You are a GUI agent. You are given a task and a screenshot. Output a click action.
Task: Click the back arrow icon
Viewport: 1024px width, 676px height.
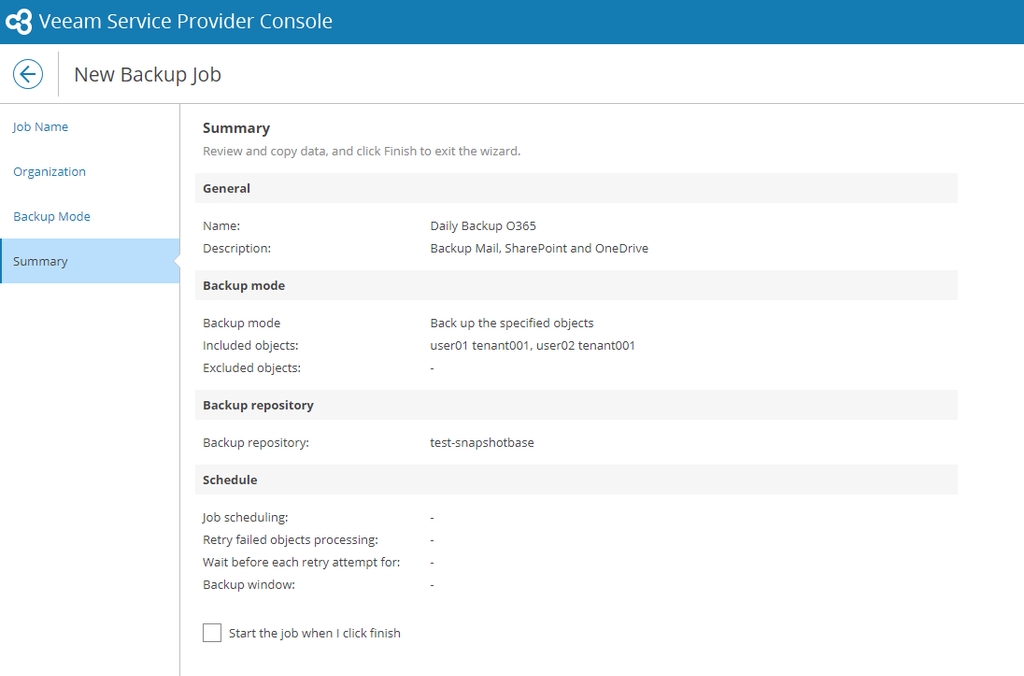point(28,74)
